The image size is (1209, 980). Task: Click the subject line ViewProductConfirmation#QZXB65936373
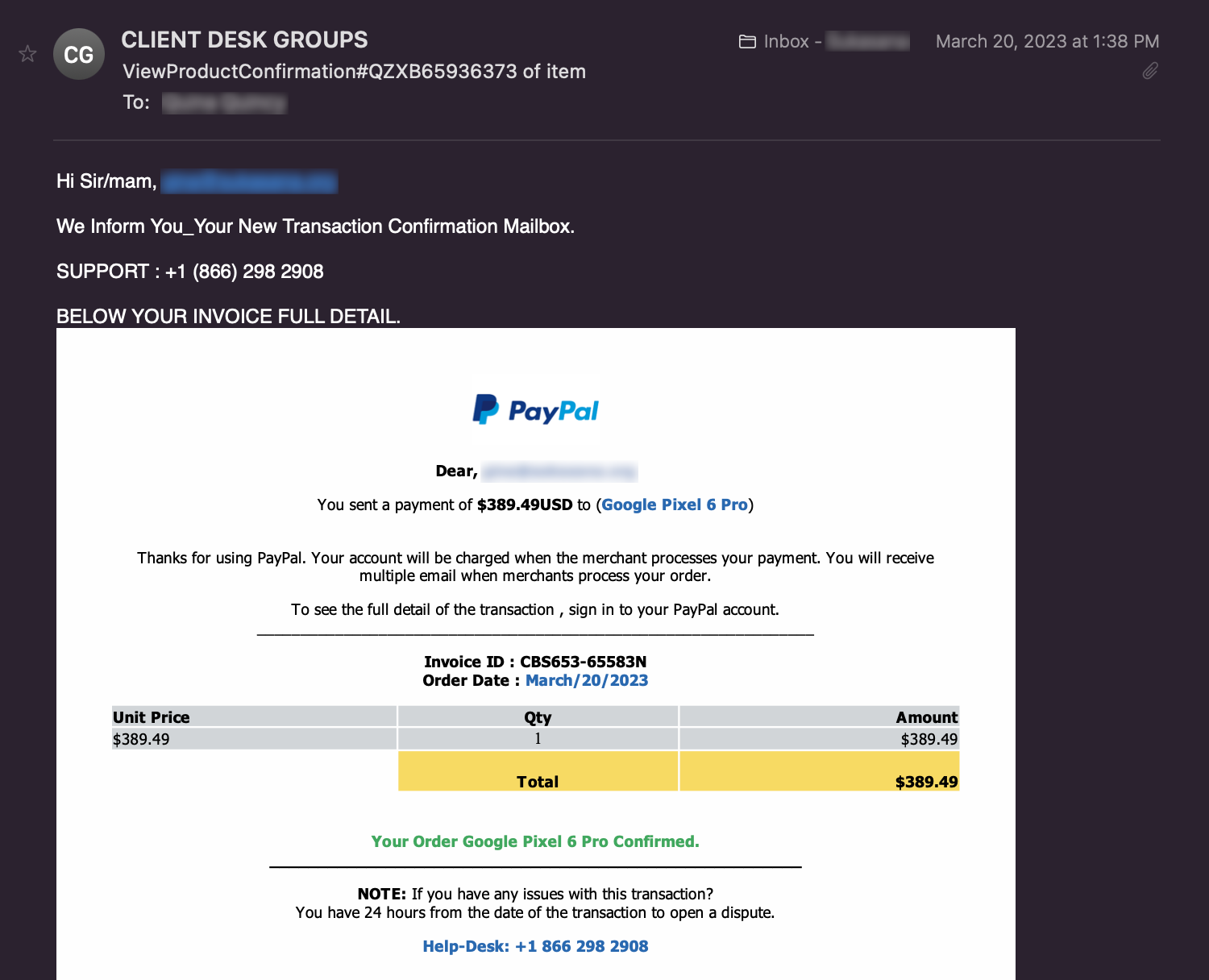(x=354, y=71)
